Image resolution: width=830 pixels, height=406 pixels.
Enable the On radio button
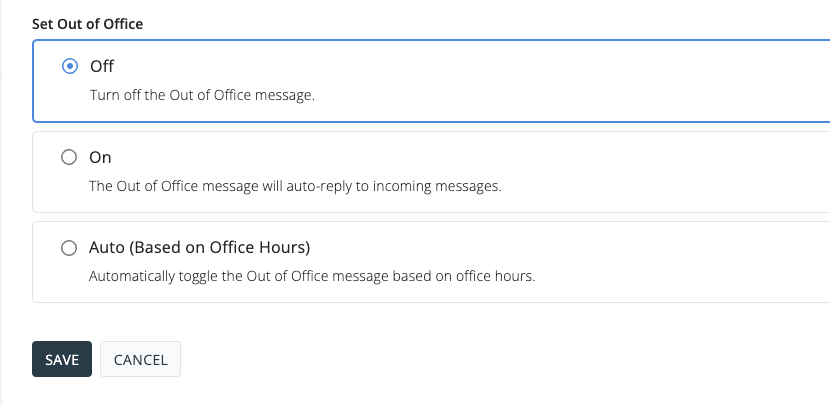coord(69,157)
